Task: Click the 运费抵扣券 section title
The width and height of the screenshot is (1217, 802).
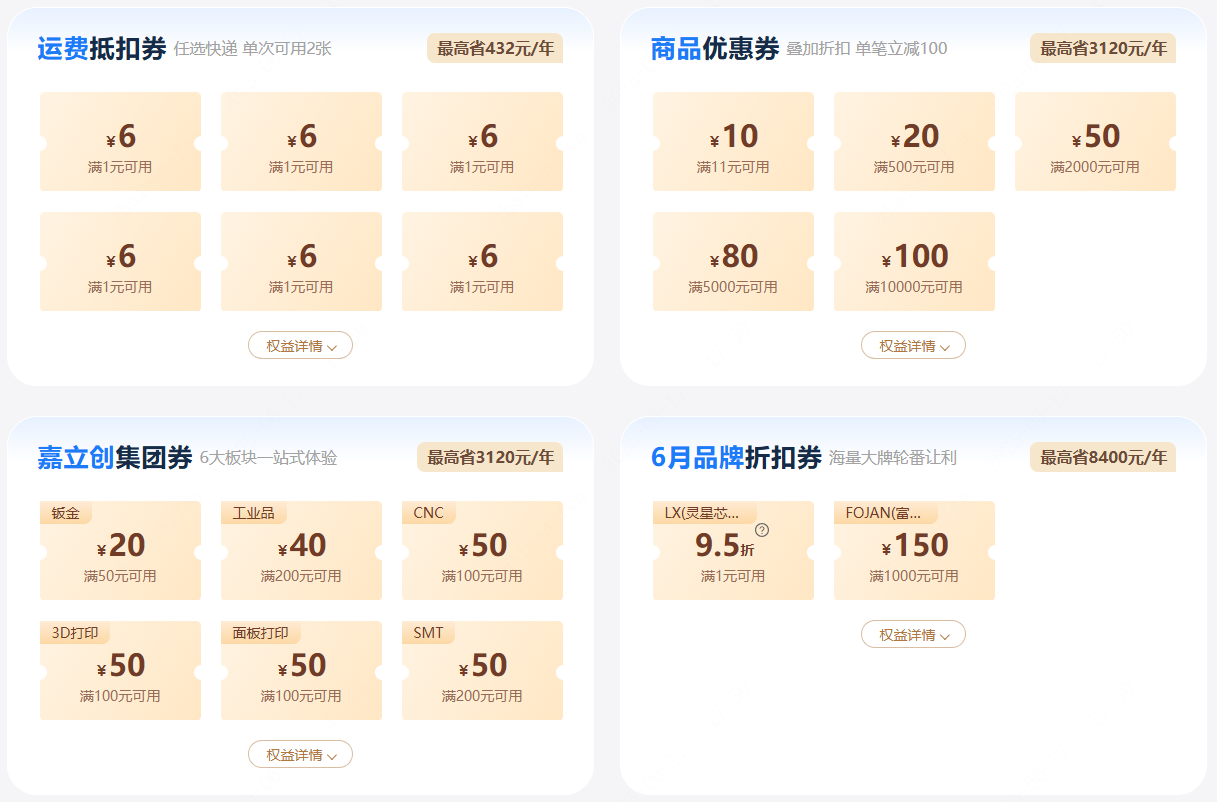Action: (101, 49)
